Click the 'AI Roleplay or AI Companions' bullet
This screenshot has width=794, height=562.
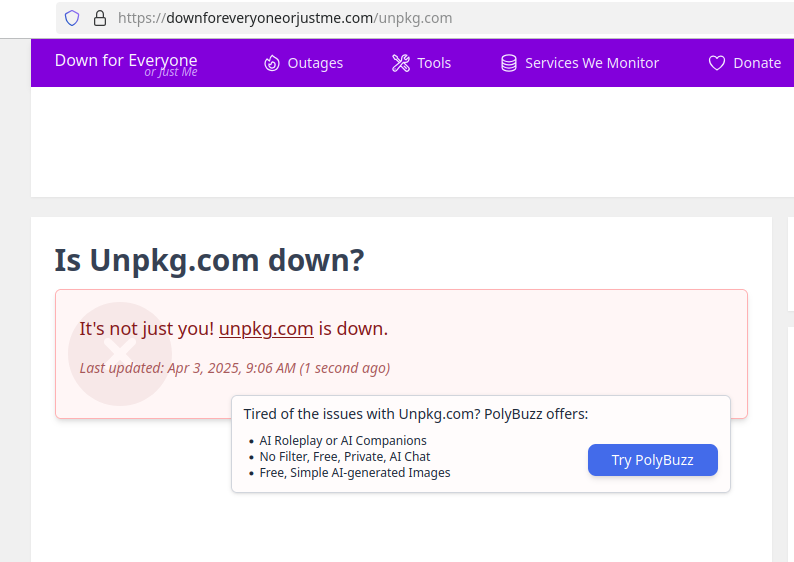click(x=343, y=440)
